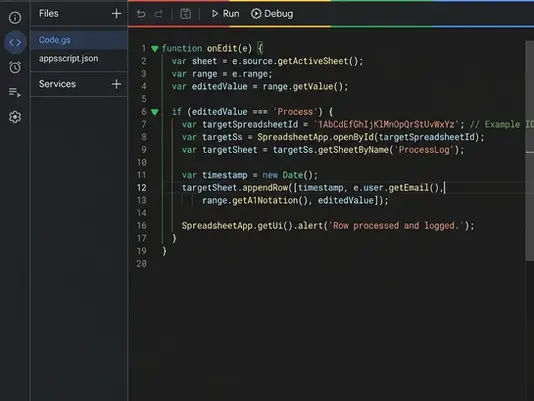Open Project Settings gear icon
The height and width of the screenshot is (401, 534).
click(15, 117)
